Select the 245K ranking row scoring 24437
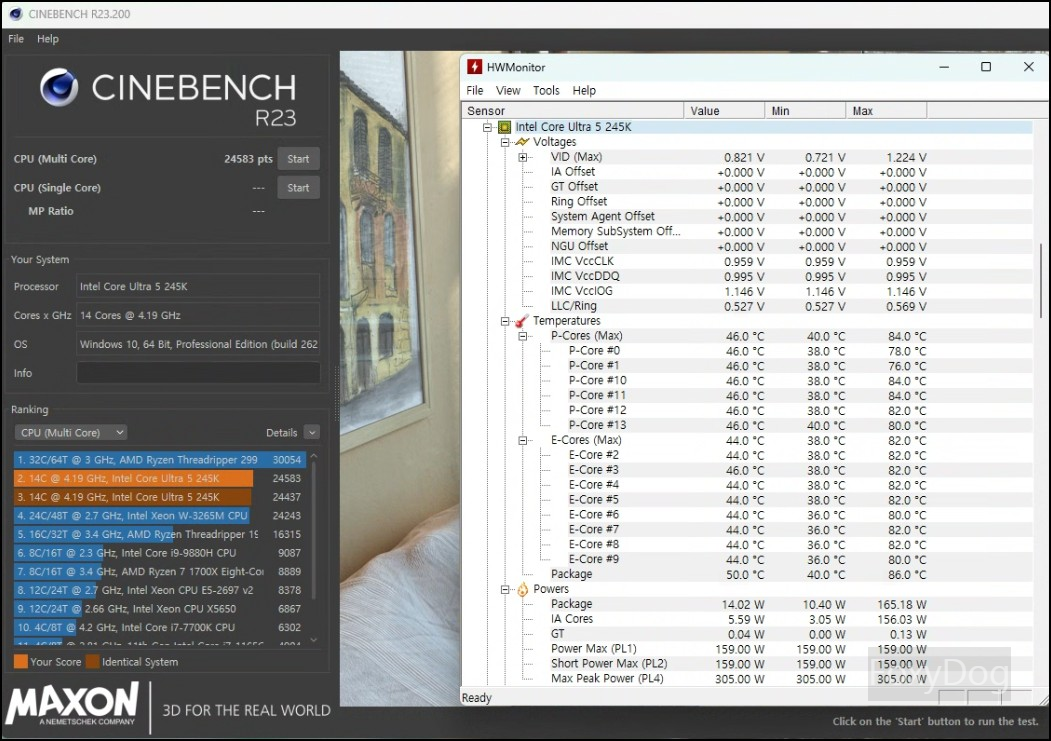The width and height of the screenshot is (1051, 741). click(160, 497)
